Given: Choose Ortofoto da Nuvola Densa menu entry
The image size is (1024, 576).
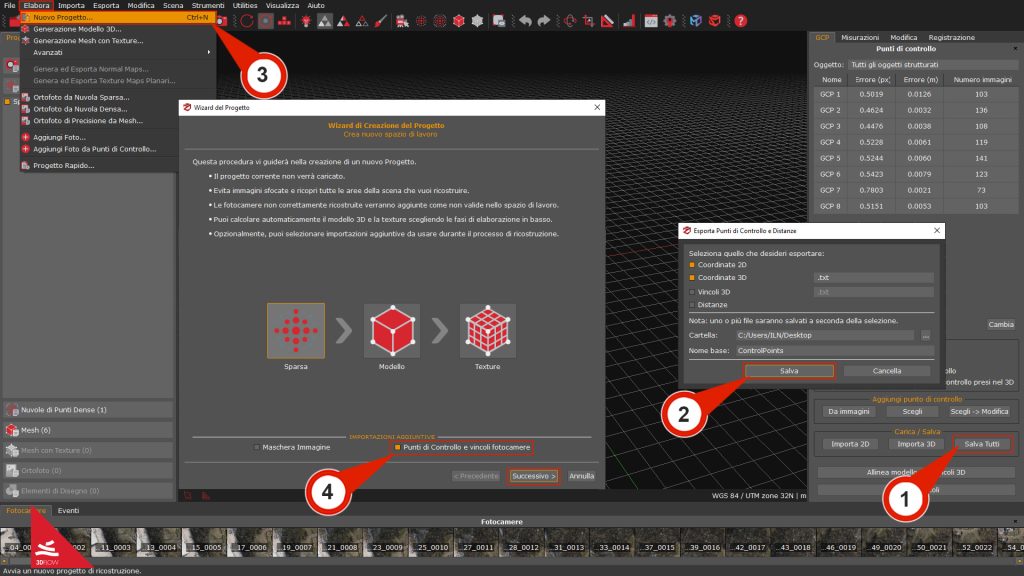Looking at the screenshot, I should tap(98, 109).
